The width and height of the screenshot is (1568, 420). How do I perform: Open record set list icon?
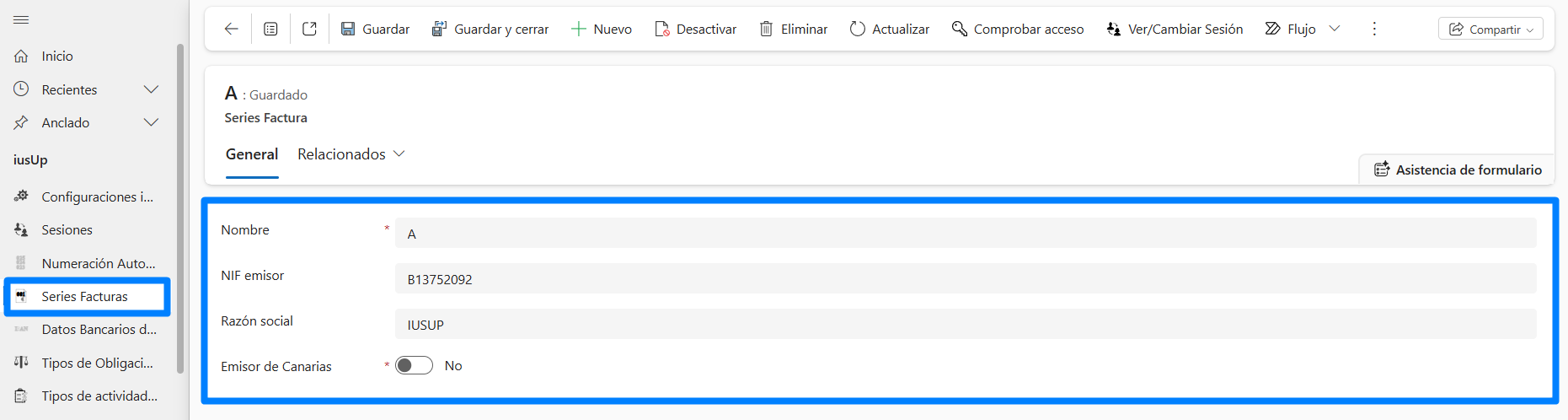[270, 29]
